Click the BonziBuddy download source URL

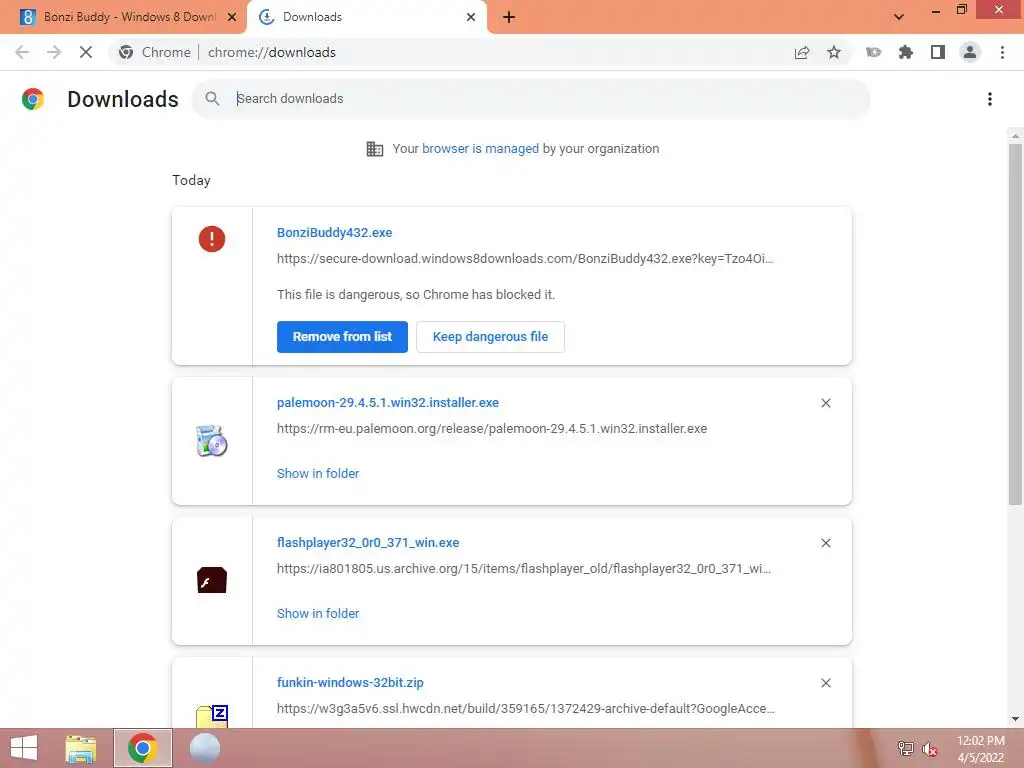(524, 259)
